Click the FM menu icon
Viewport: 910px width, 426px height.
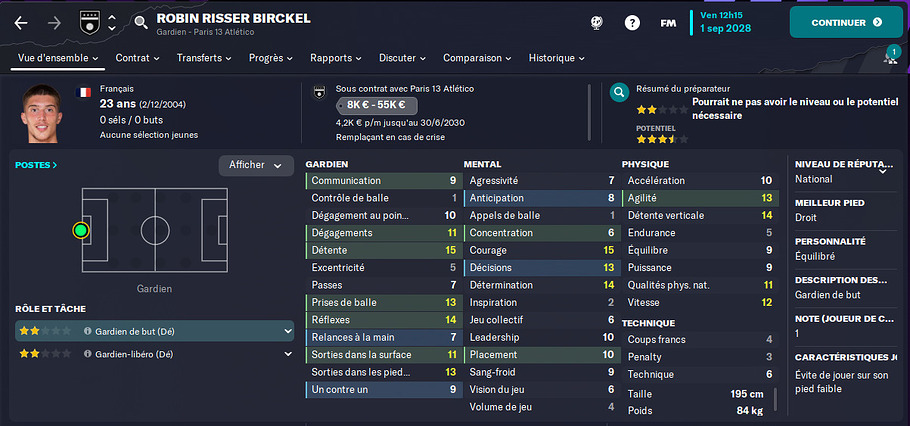[x=667, y=22]
